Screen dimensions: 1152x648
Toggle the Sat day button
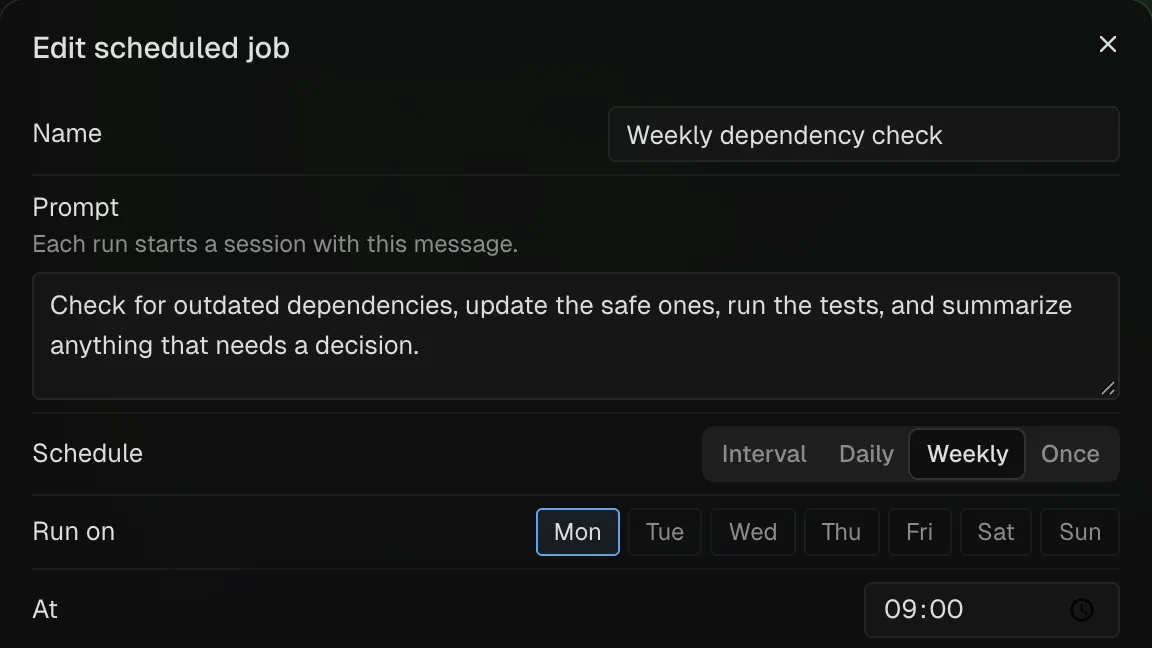coord(996,532)
